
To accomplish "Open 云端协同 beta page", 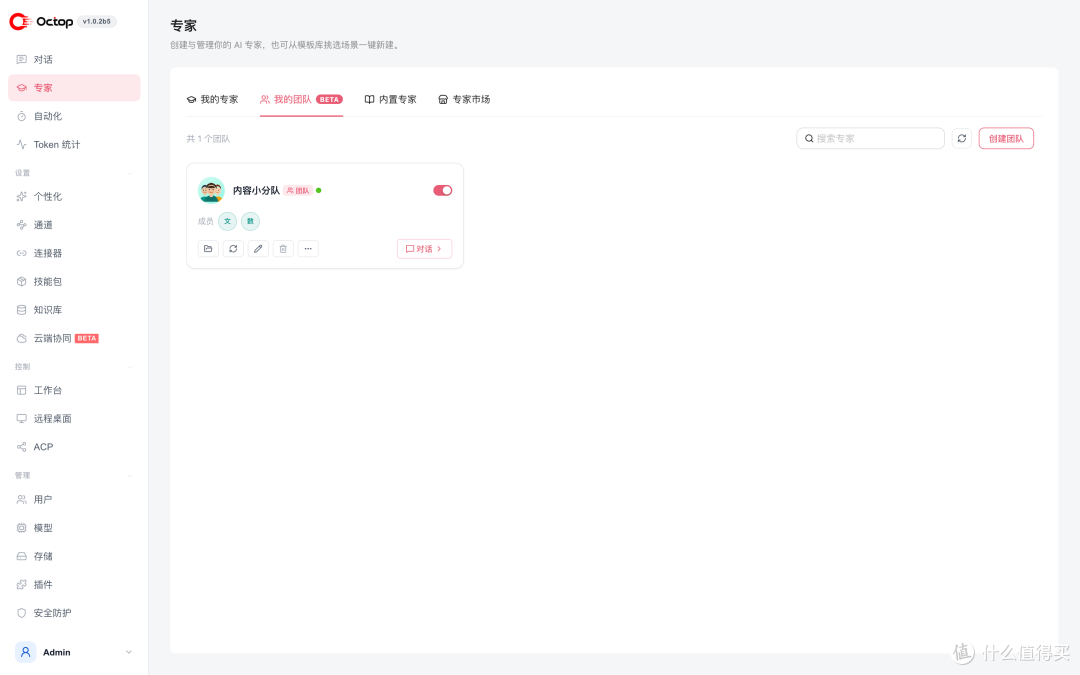I will pos(74,338).
